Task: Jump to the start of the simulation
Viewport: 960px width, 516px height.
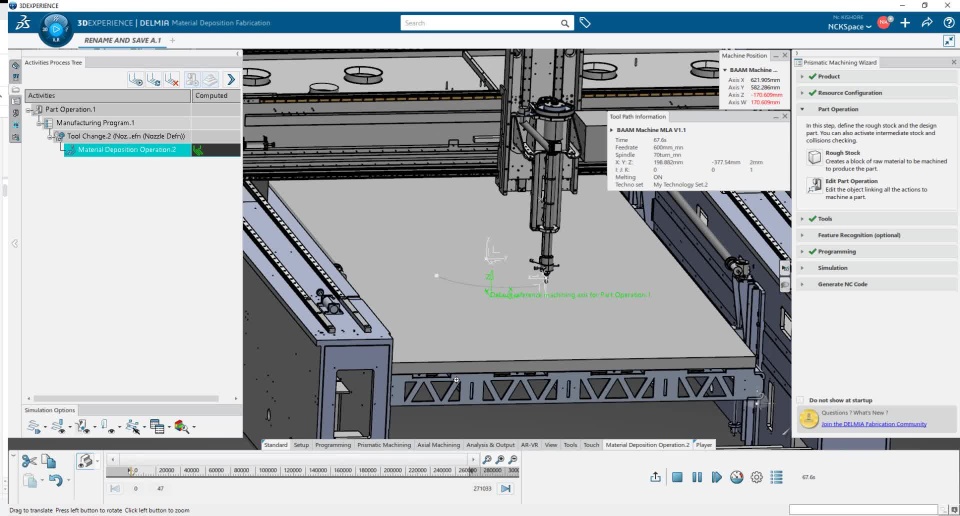Action: click(x=114, y=488)
